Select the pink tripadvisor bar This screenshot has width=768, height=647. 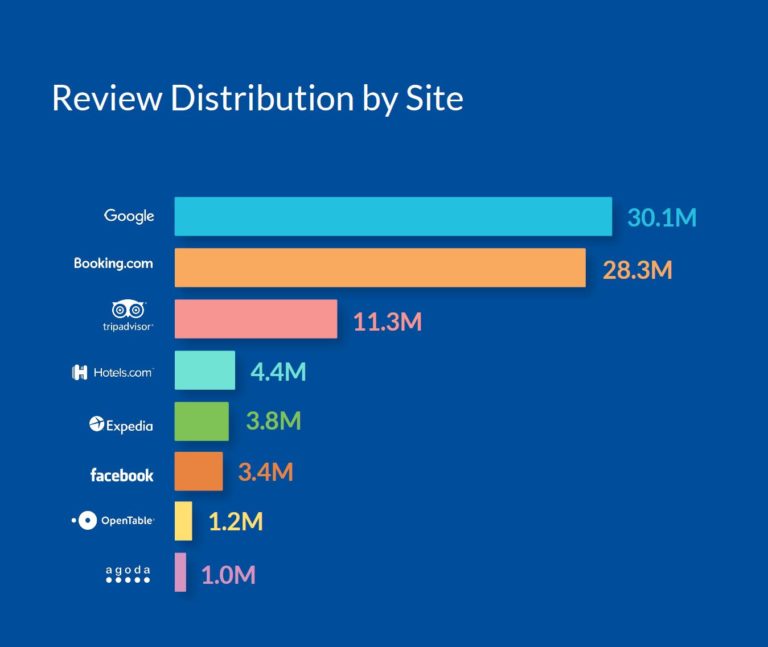[256, 319]
